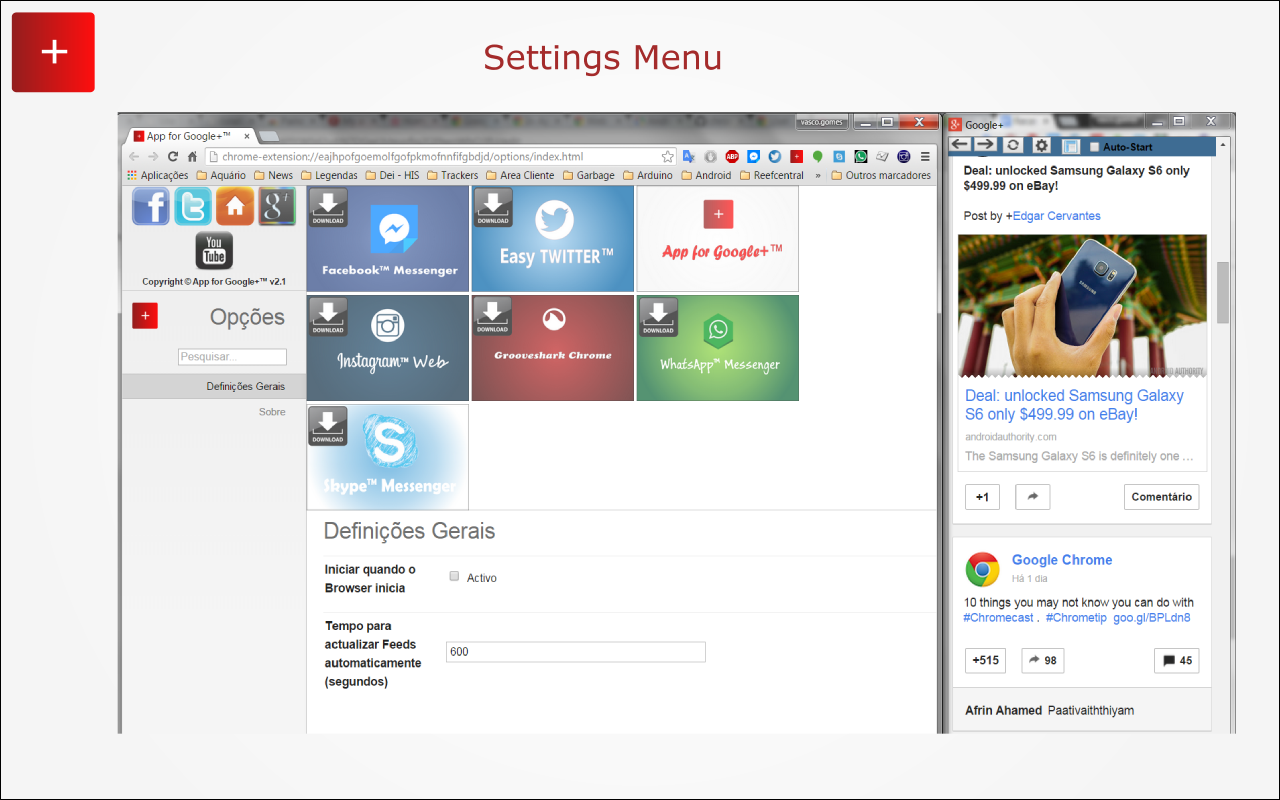Click the #Chromecast hashtag
1280x800 pixels.
[x=998, y=618]
